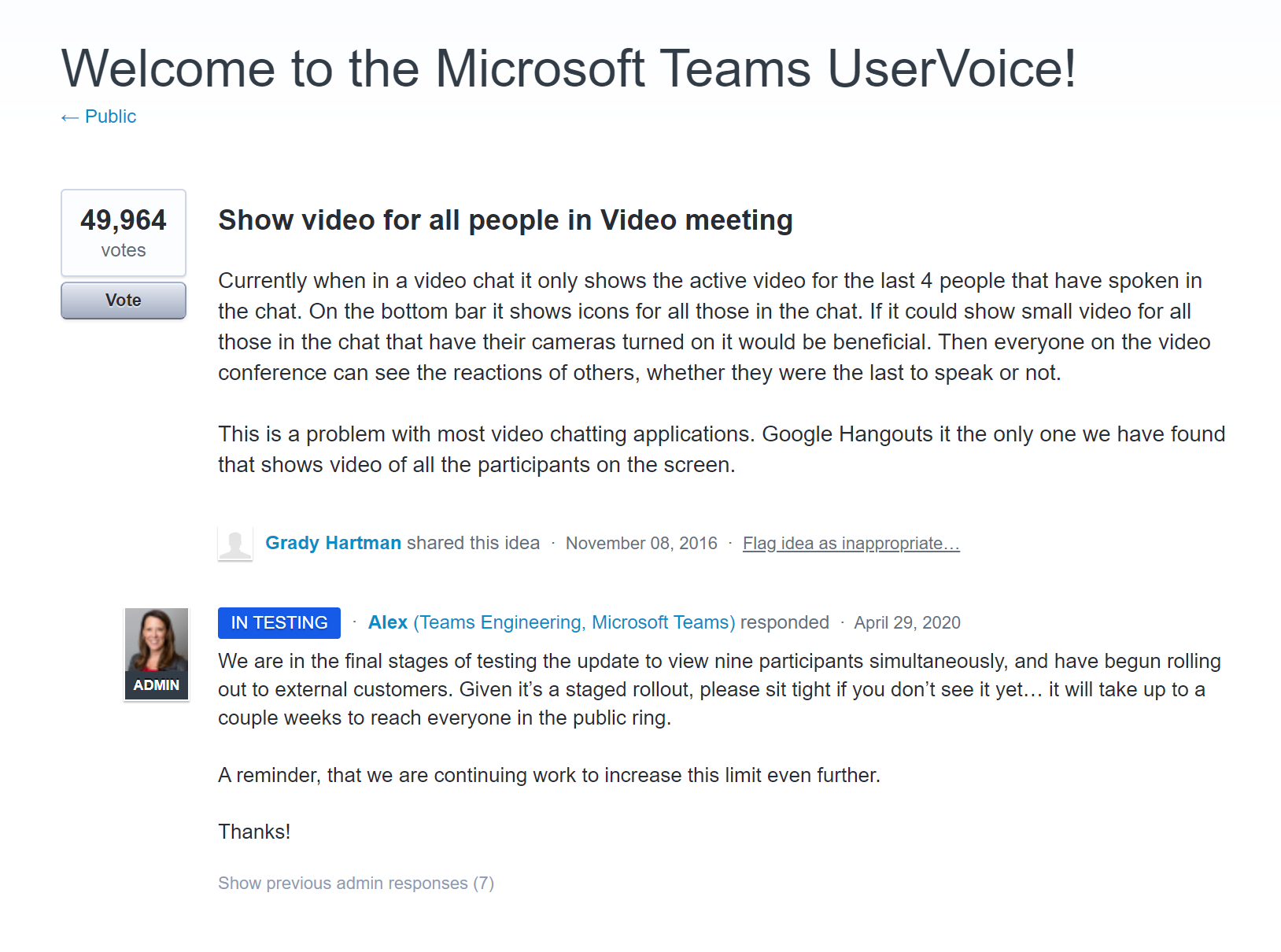Open Grady Hartman's profile name link
The height and width of the screenshot is (952, 1281).
(x=334, y=543)
